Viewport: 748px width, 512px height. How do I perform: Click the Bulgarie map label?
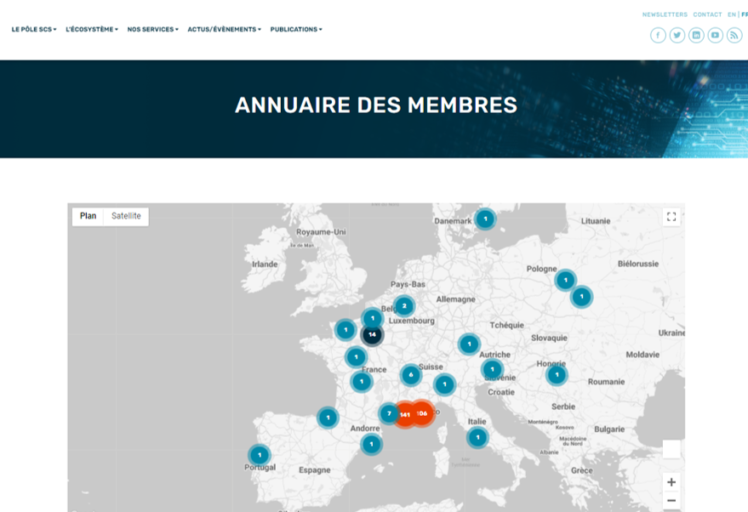(609, 429)
